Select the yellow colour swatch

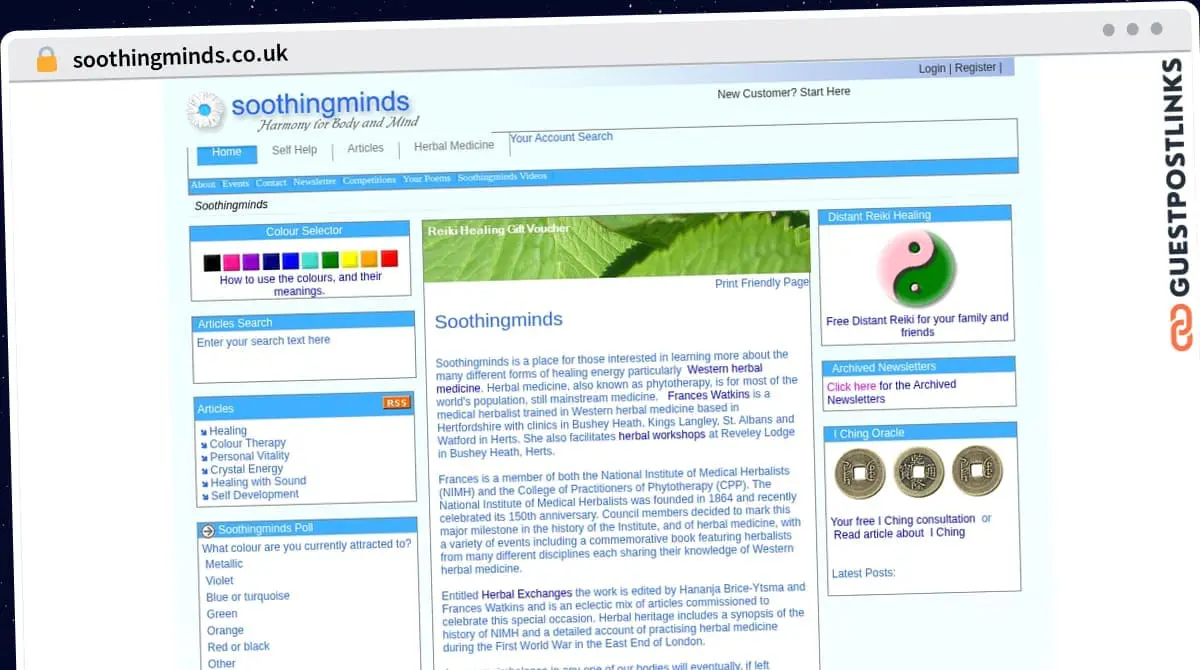(x=350, y=259)
